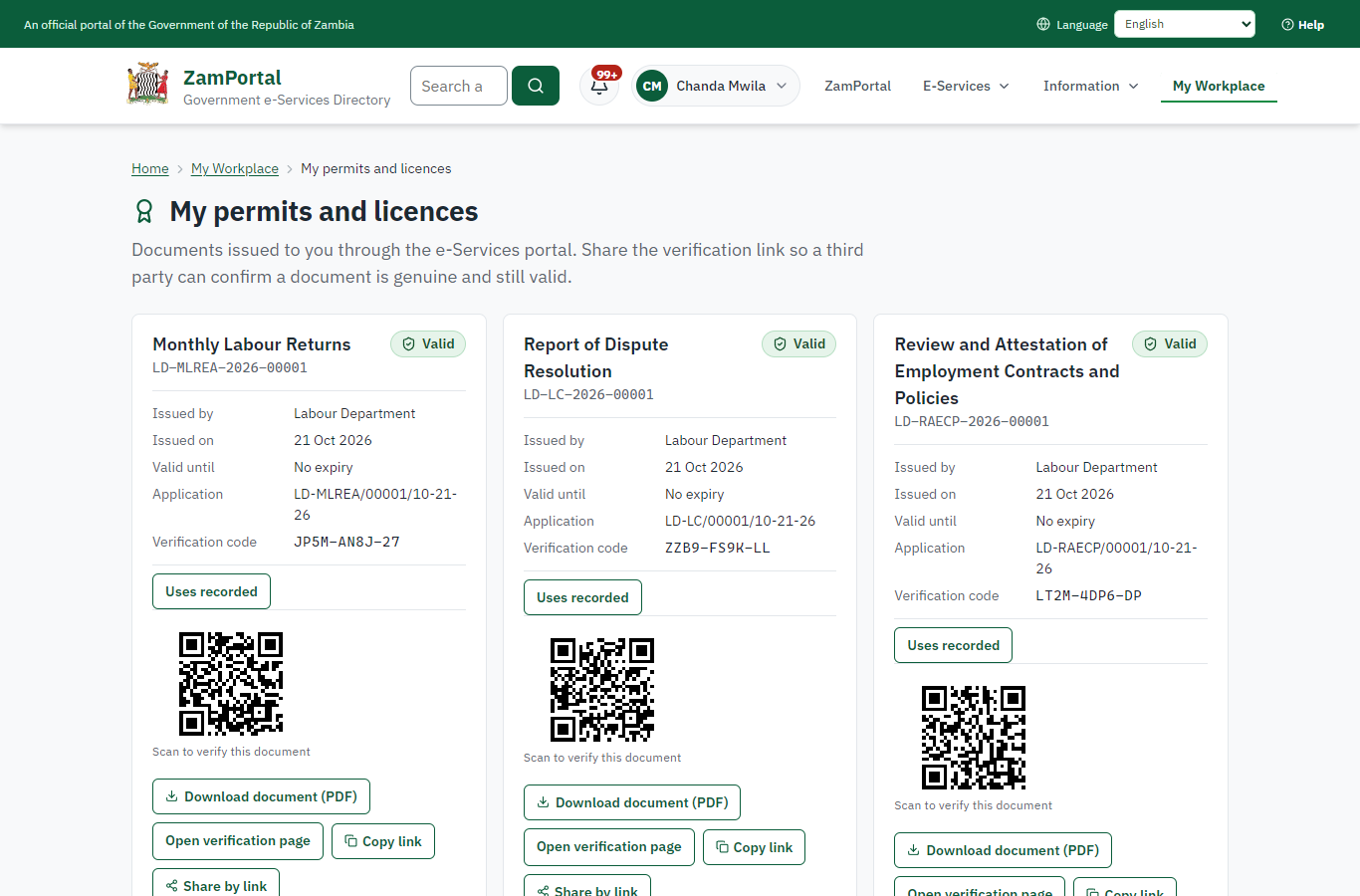Click the award ribbon icon beside page title
Image resolution: width=1360 pixels, height=896 pixels.
tap(144, 211)
